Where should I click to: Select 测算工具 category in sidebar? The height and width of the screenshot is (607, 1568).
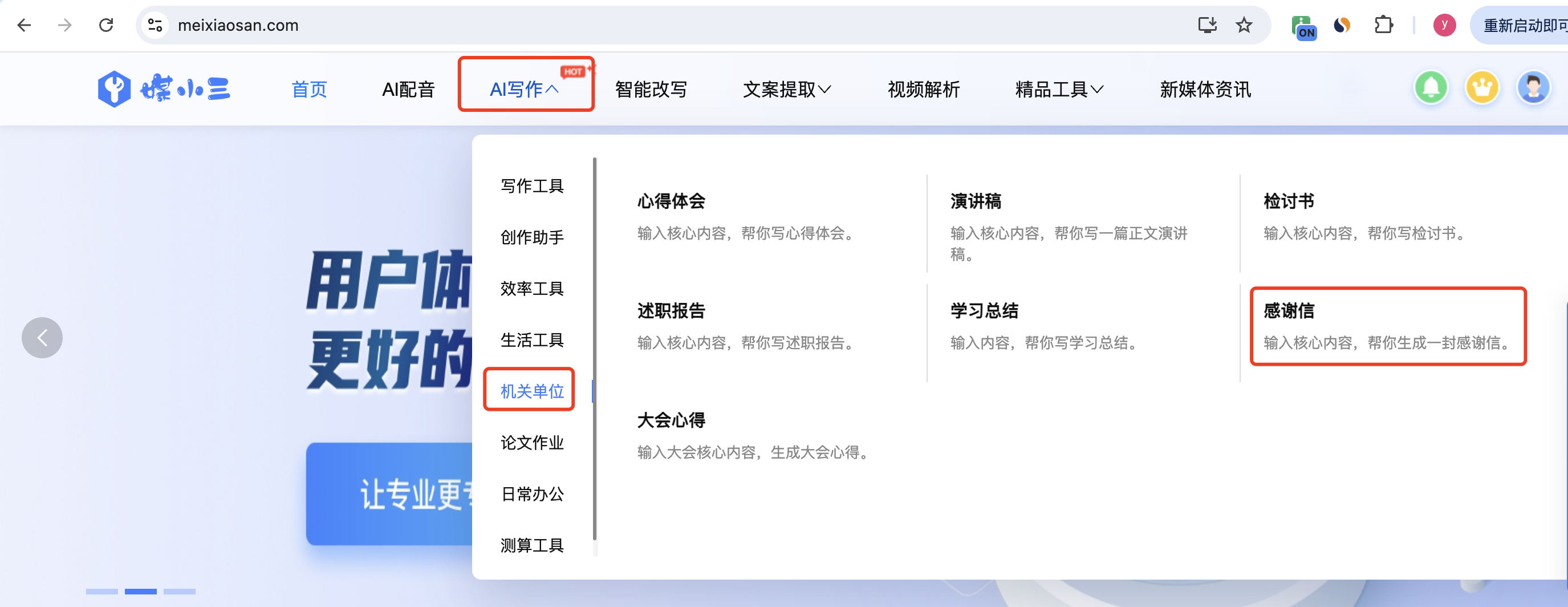(x=532, y=545)
